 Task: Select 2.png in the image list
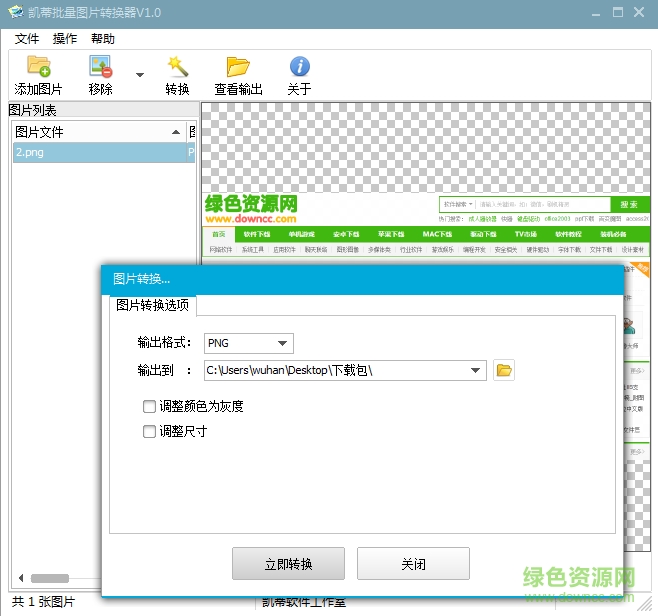30,153
